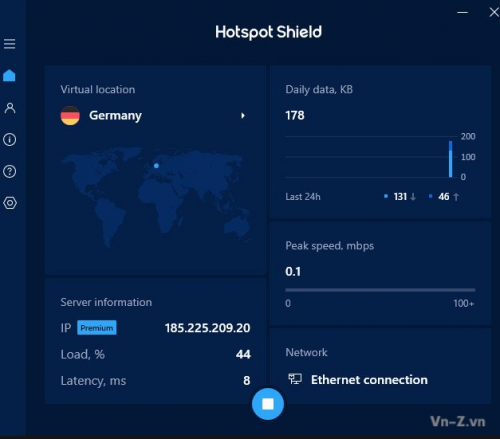The height and width of the screenshot is (439, 500).
Task: Minimize the Hotspot Shield window
Action: click(462, 12)
